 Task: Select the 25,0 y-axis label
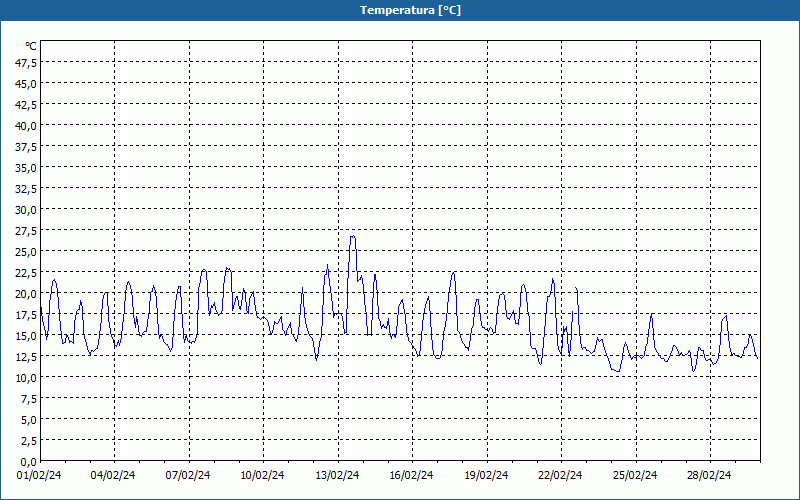point(27,252)
